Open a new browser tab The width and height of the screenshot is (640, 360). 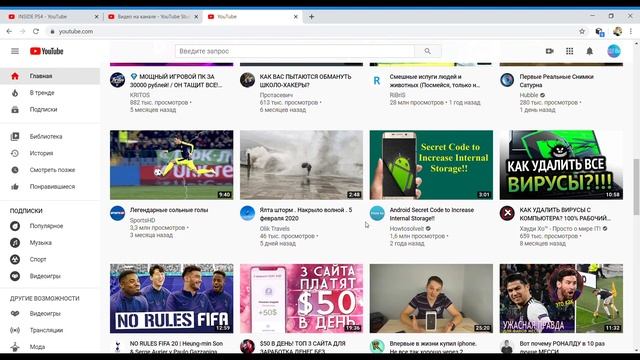pos(311,17)
